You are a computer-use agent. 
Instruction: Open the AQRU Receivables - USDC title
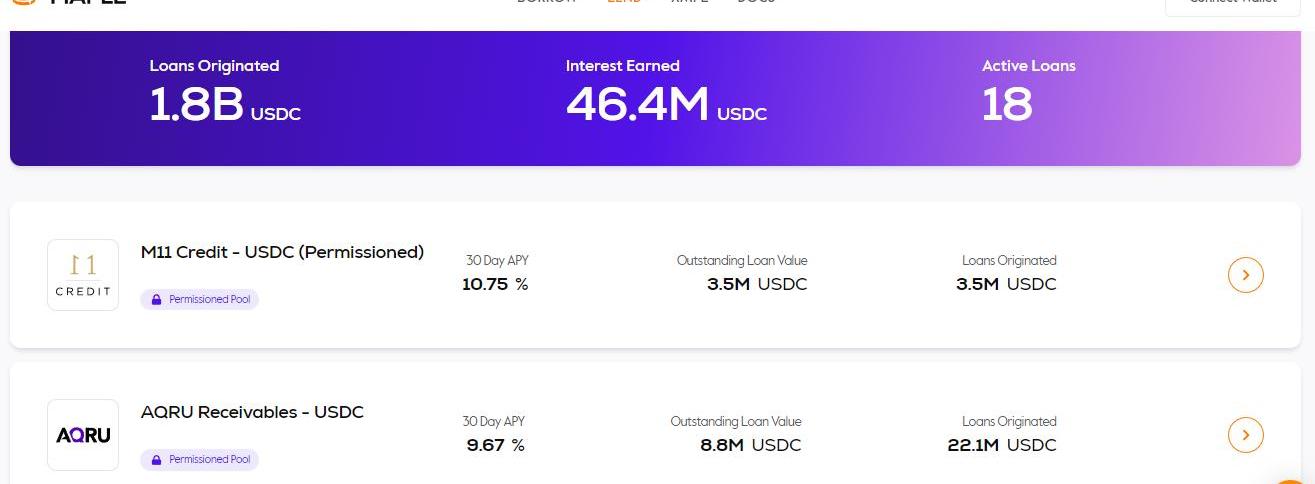pyautogui.click(x=252, y=412)
